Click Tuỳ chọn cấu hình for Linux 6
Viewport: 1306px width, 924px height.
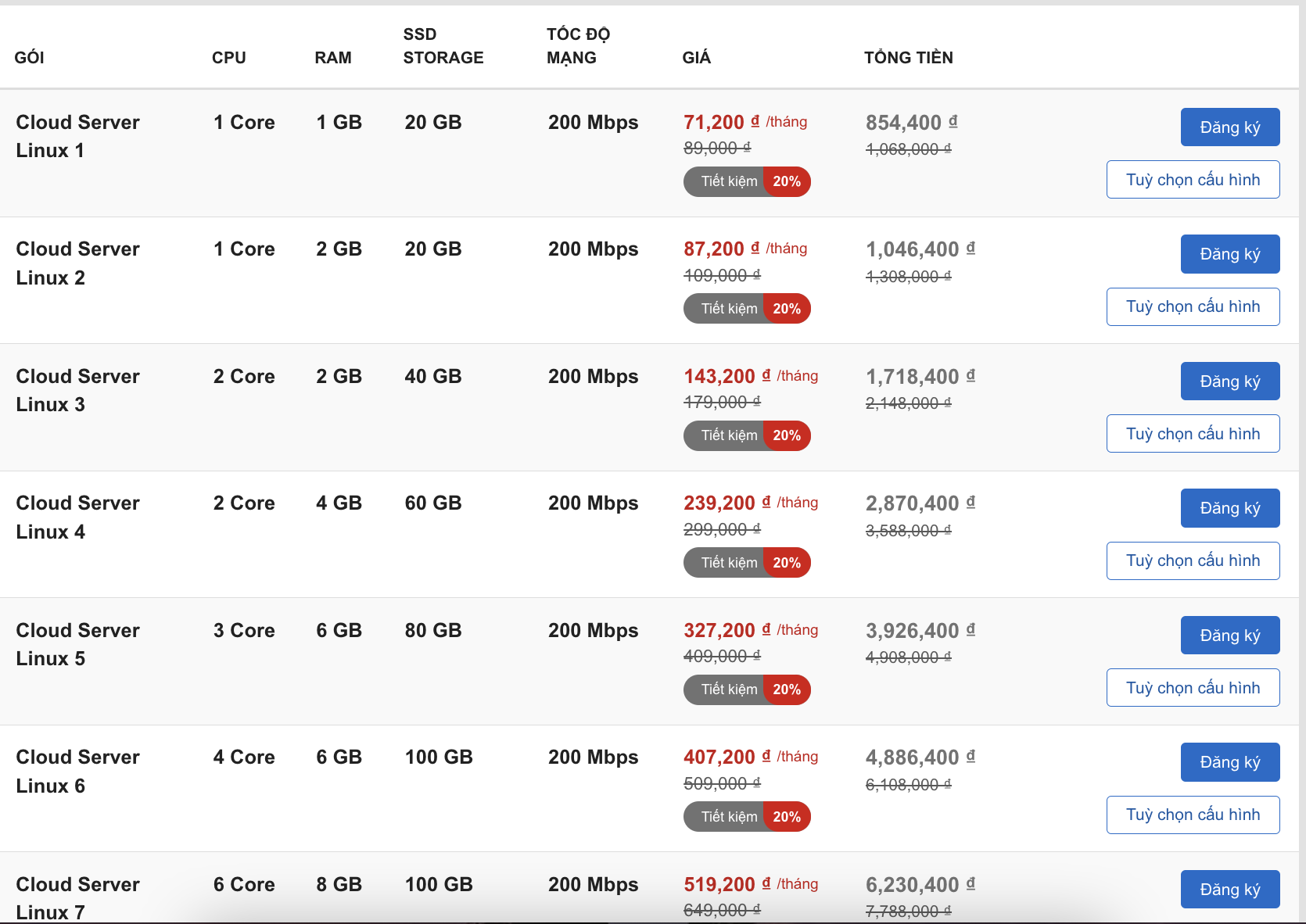(1193, 815)
